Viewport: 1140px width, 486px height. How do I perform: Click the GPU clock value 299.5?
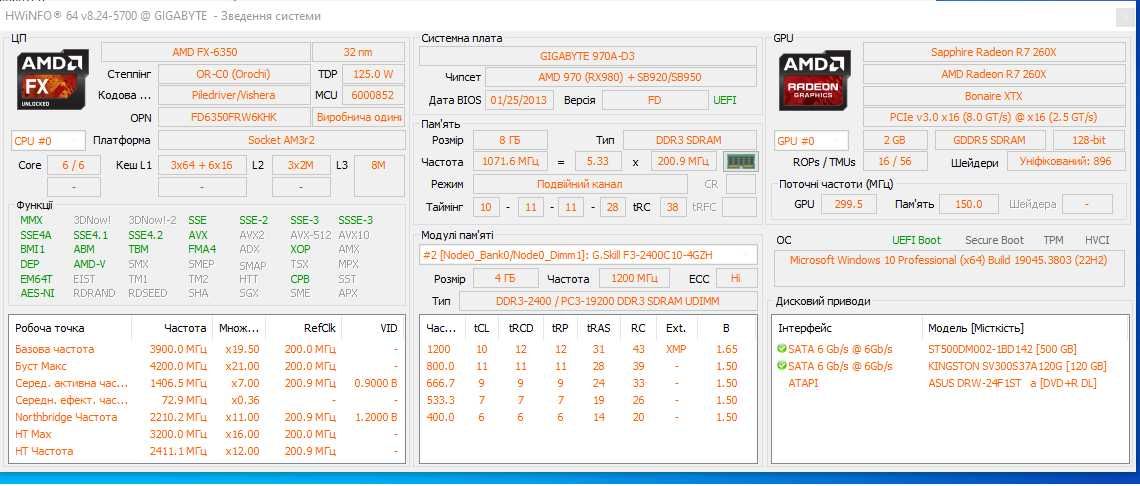(x=848, y=204)
